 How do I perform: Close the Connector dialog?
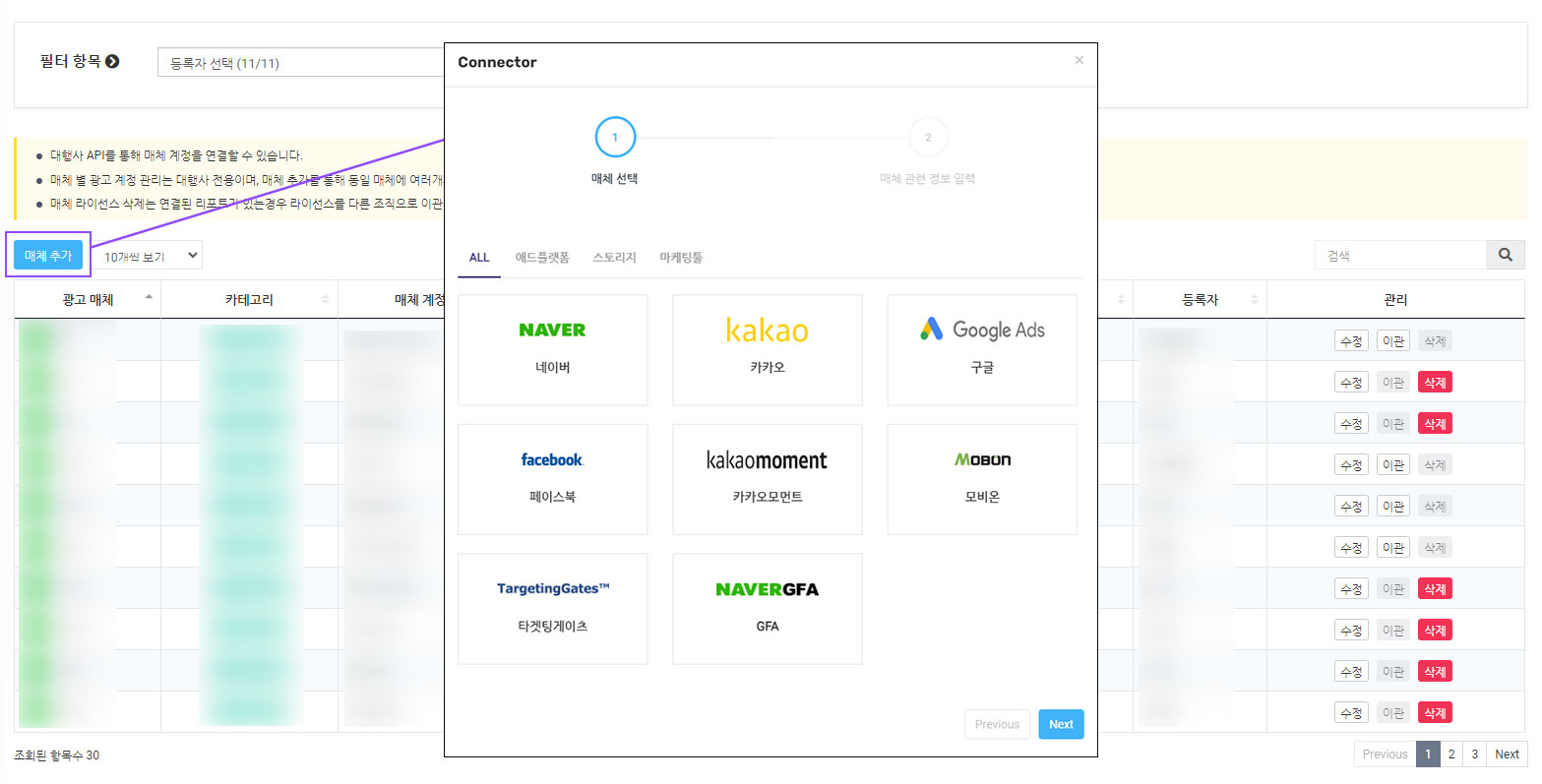coord(1079,60)
